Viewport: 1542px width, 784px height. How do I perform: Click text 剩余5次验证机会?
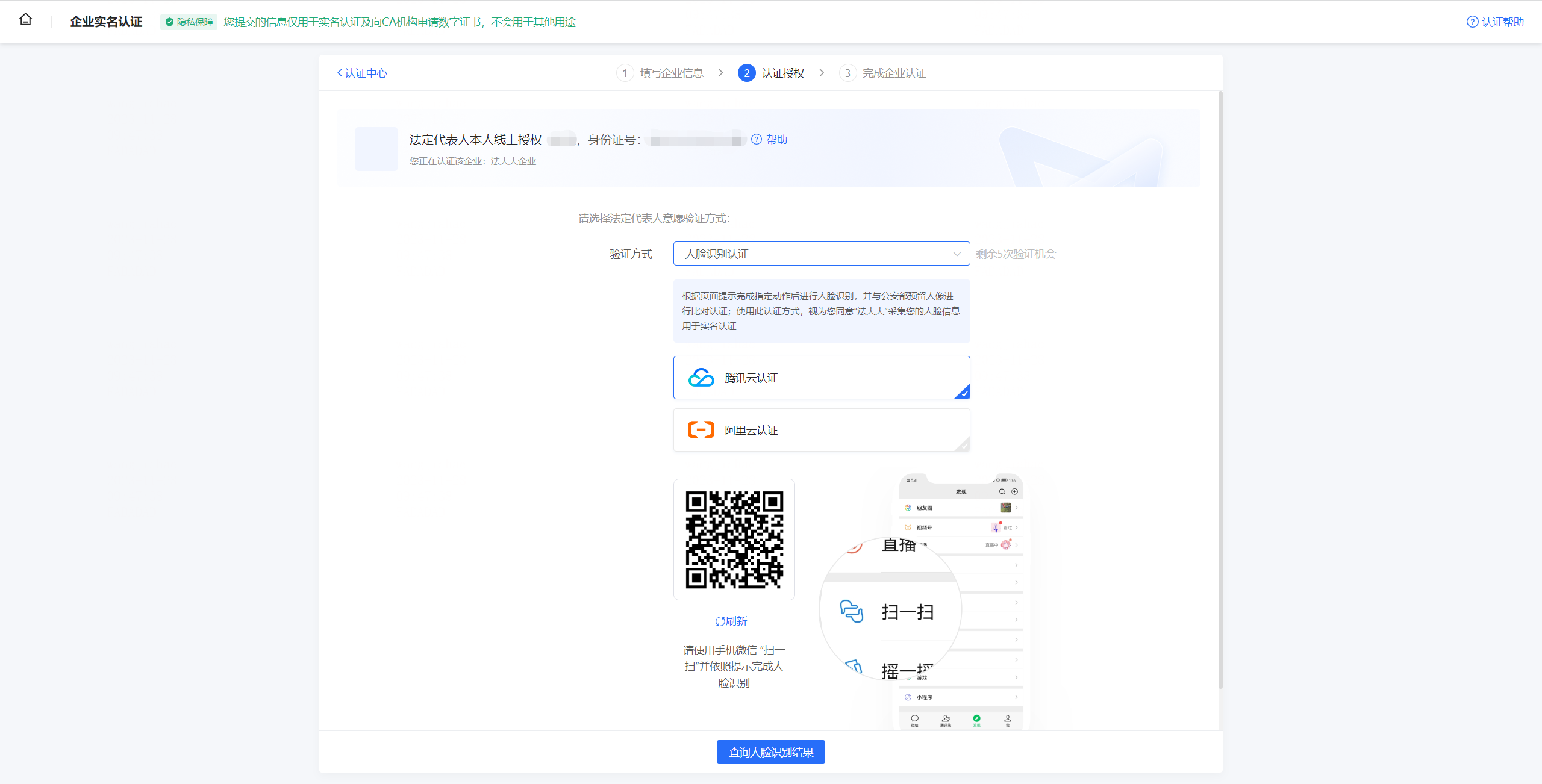pos(1016,254)
